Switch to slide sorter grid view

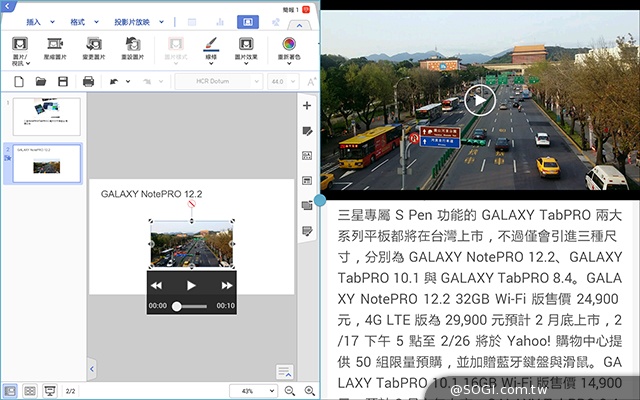tap(30, 391)
